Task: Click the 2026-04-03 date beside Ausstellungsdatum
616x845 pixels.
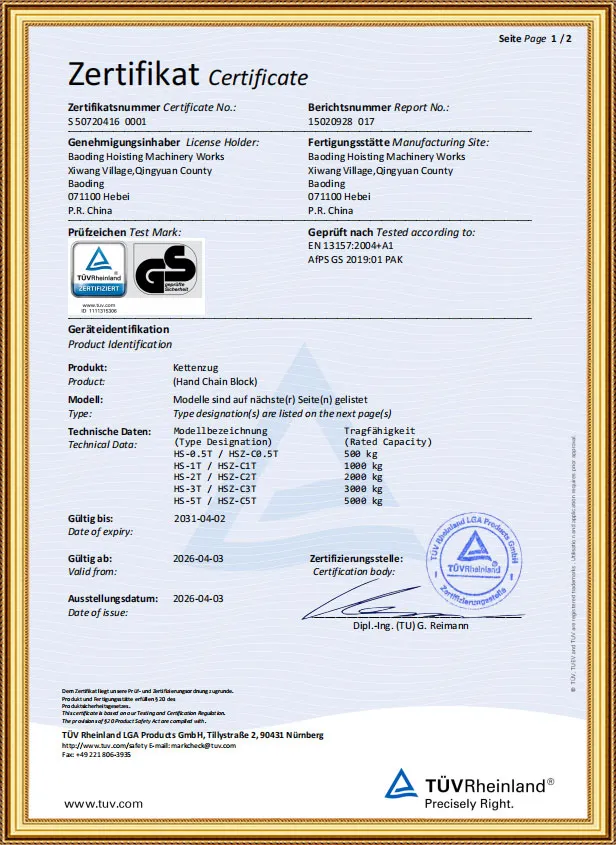Action: pos(198,598)
